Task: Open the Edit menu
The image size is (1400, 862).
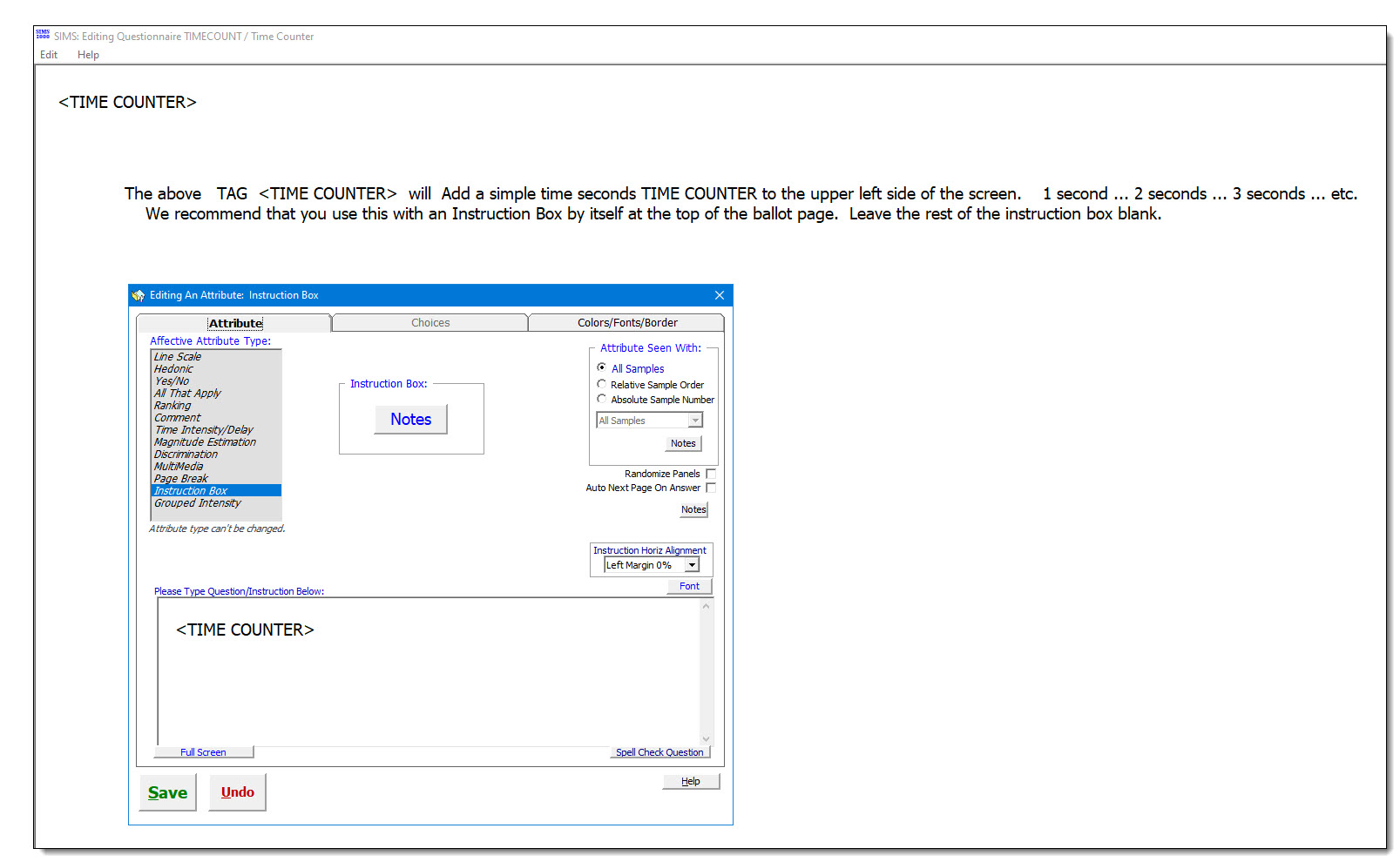Action: coord(49,55)
